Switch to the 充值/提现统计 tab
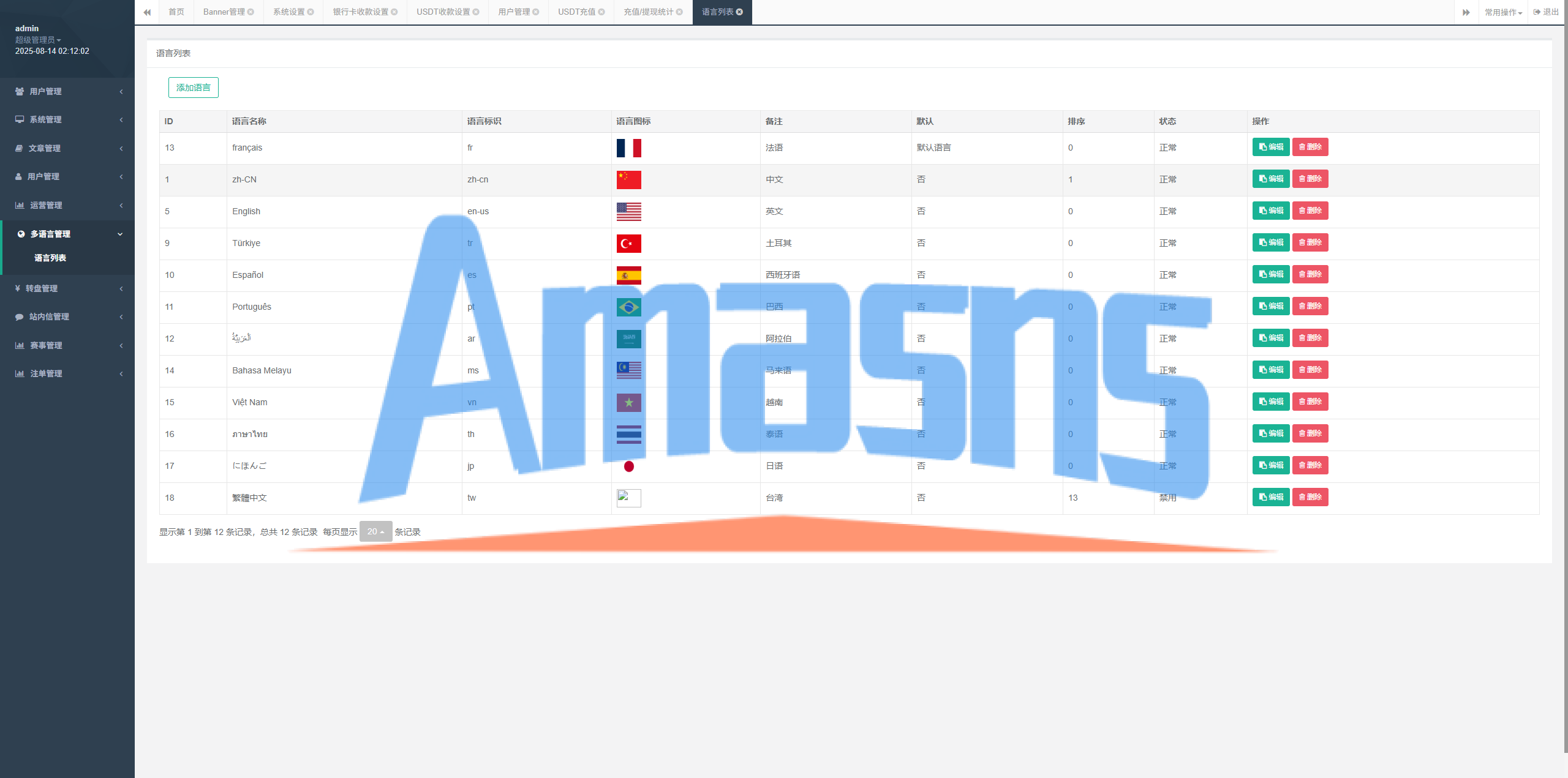1568x778 pixels. [648, 12]
